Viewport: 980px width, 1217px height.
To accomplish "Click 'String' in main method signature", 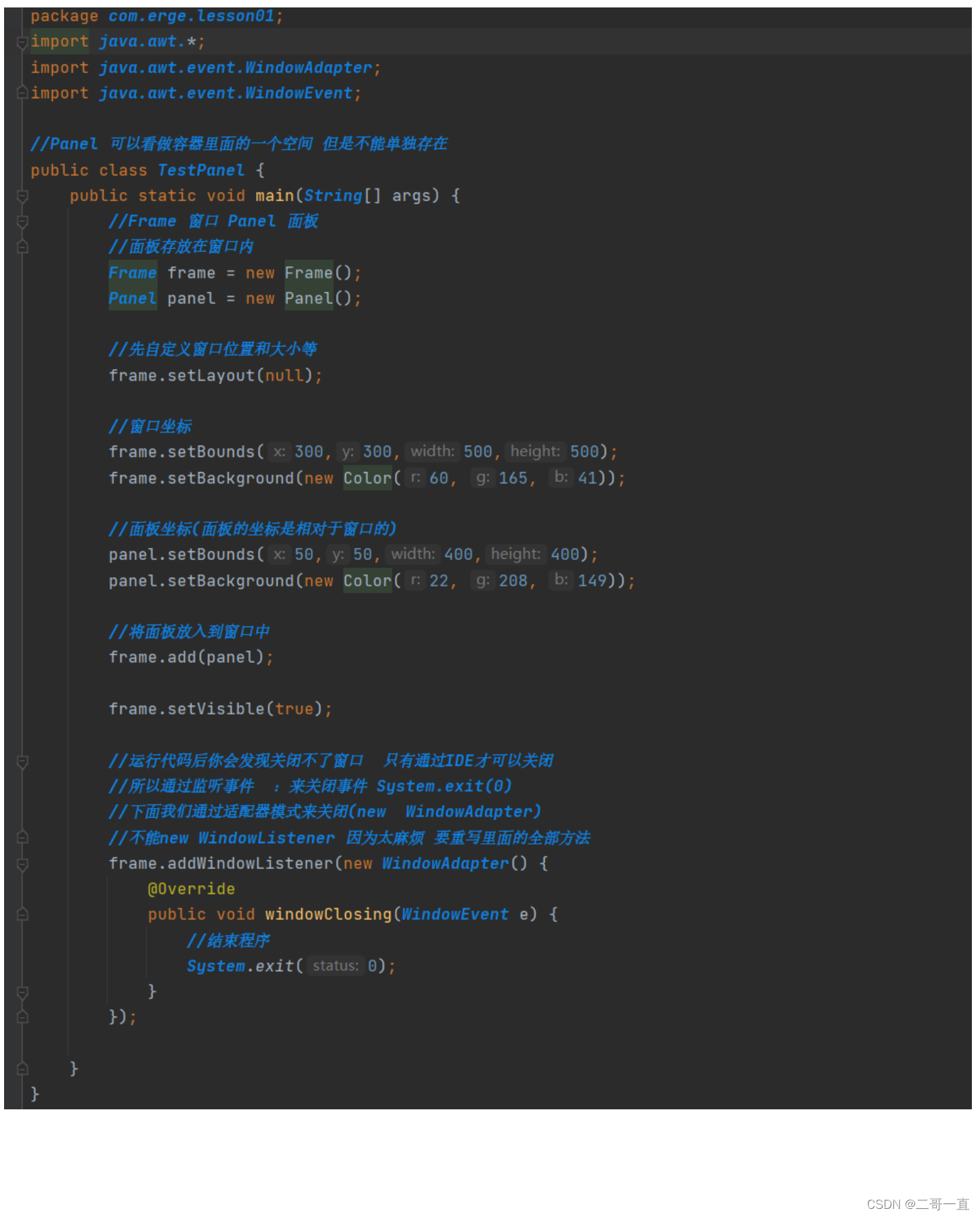I will coord(333,196).
